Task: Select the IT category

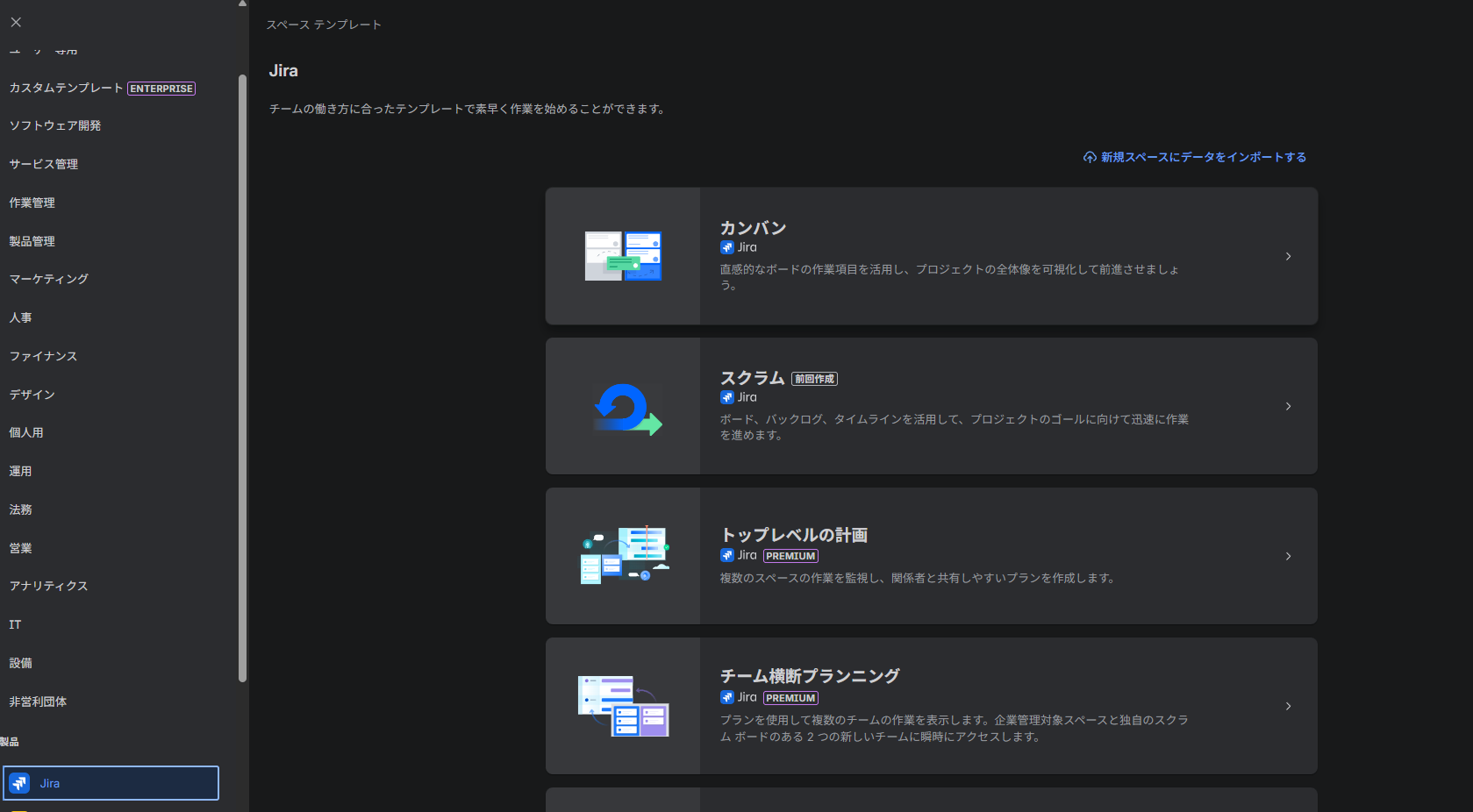Action: [15, 624]
